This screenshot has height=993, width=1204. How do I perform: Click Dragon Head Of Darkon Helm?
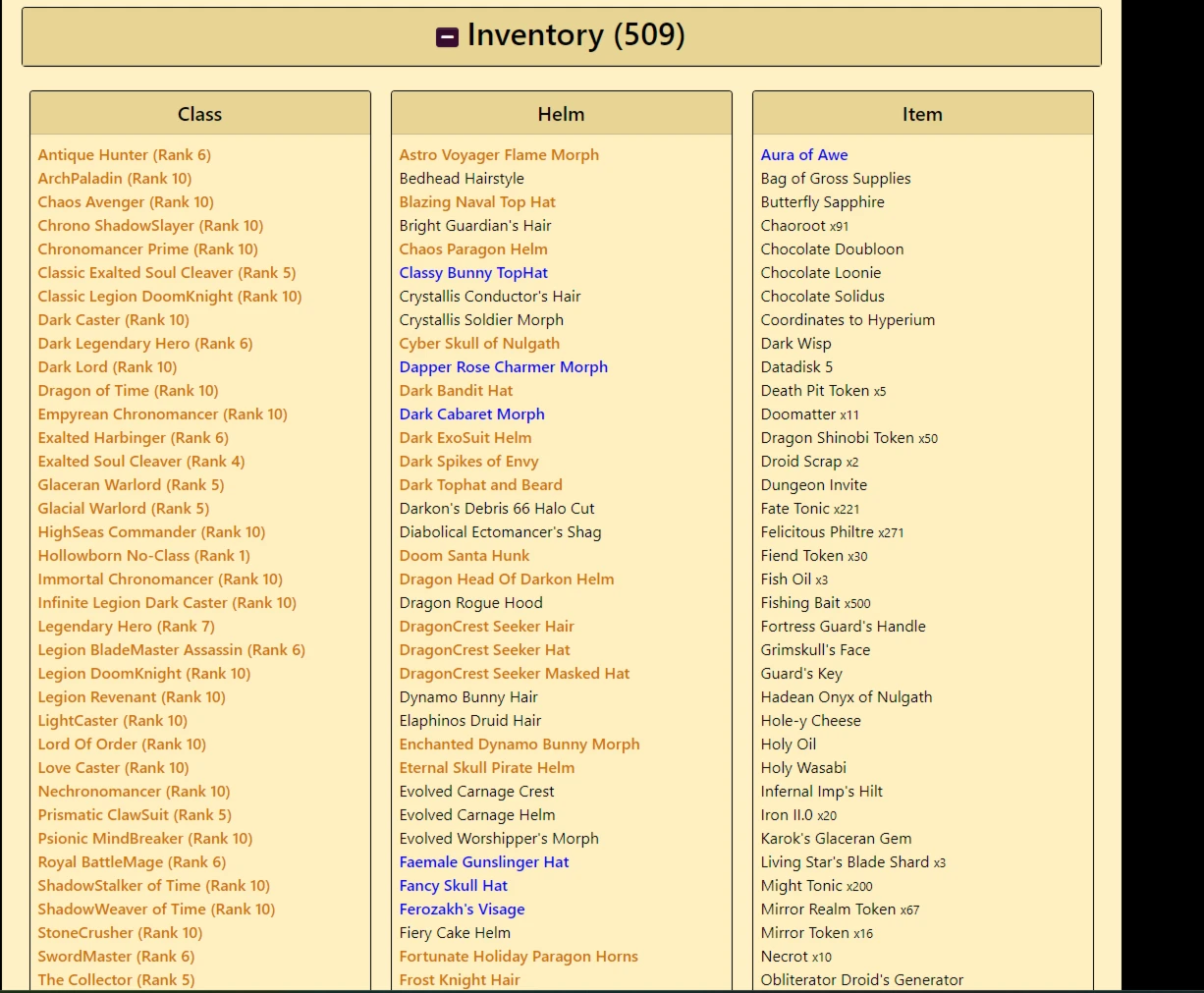pos(507,579)
